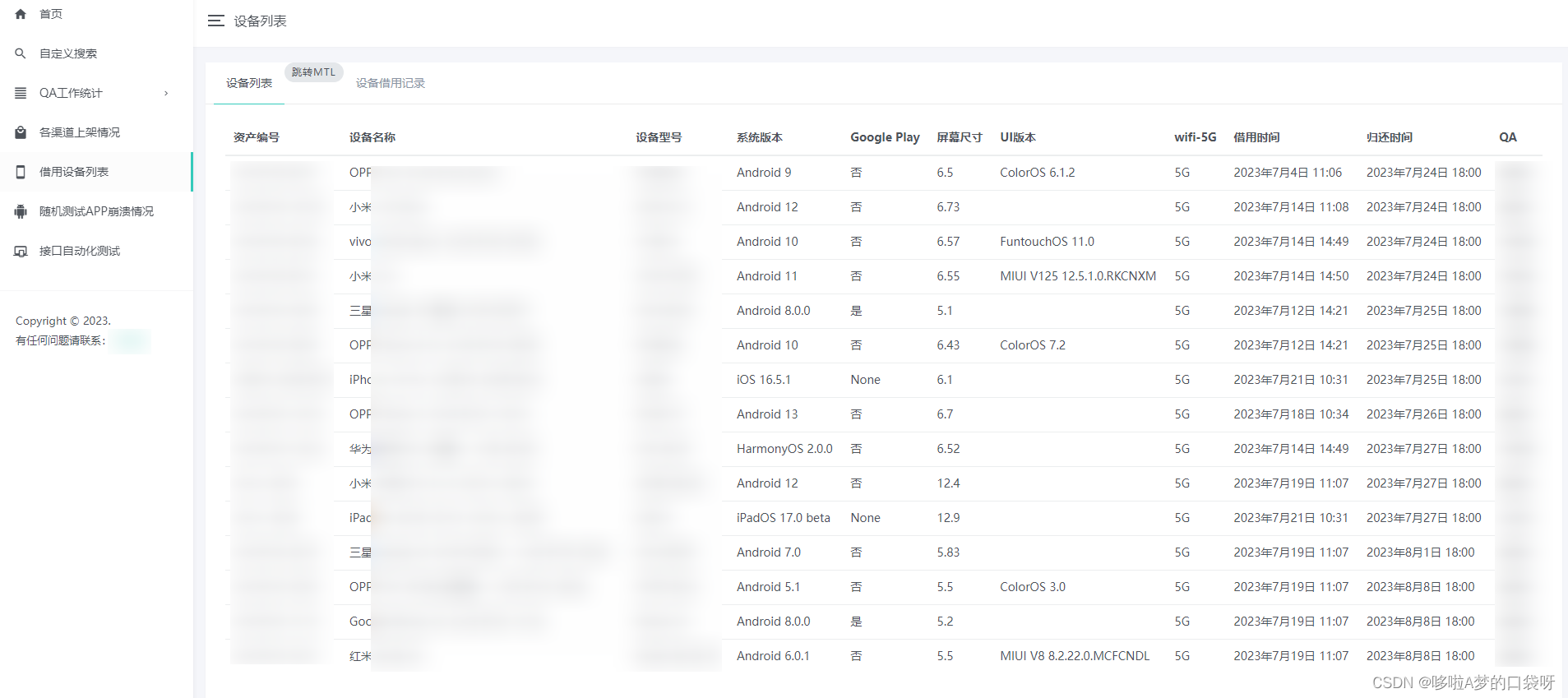1568x698 pixels.
Task: Click the 6.43 screen size cell
Action: [x=948, y=345]
